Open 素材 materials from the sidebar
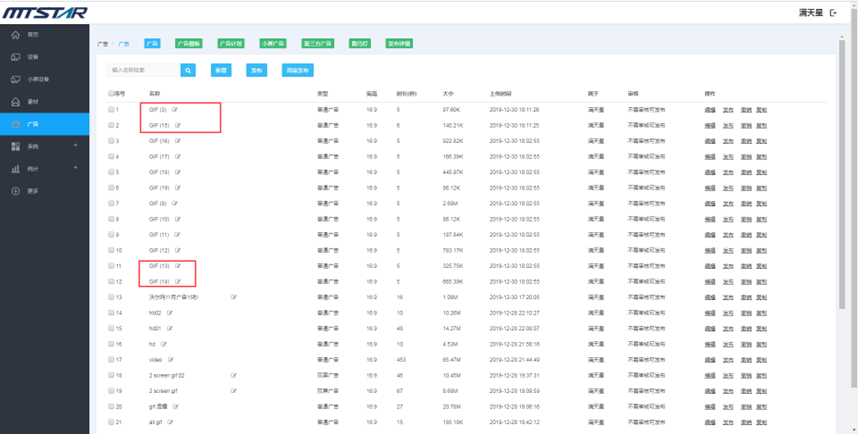Viewport: 858px width, 434px height. coord(16,102)
